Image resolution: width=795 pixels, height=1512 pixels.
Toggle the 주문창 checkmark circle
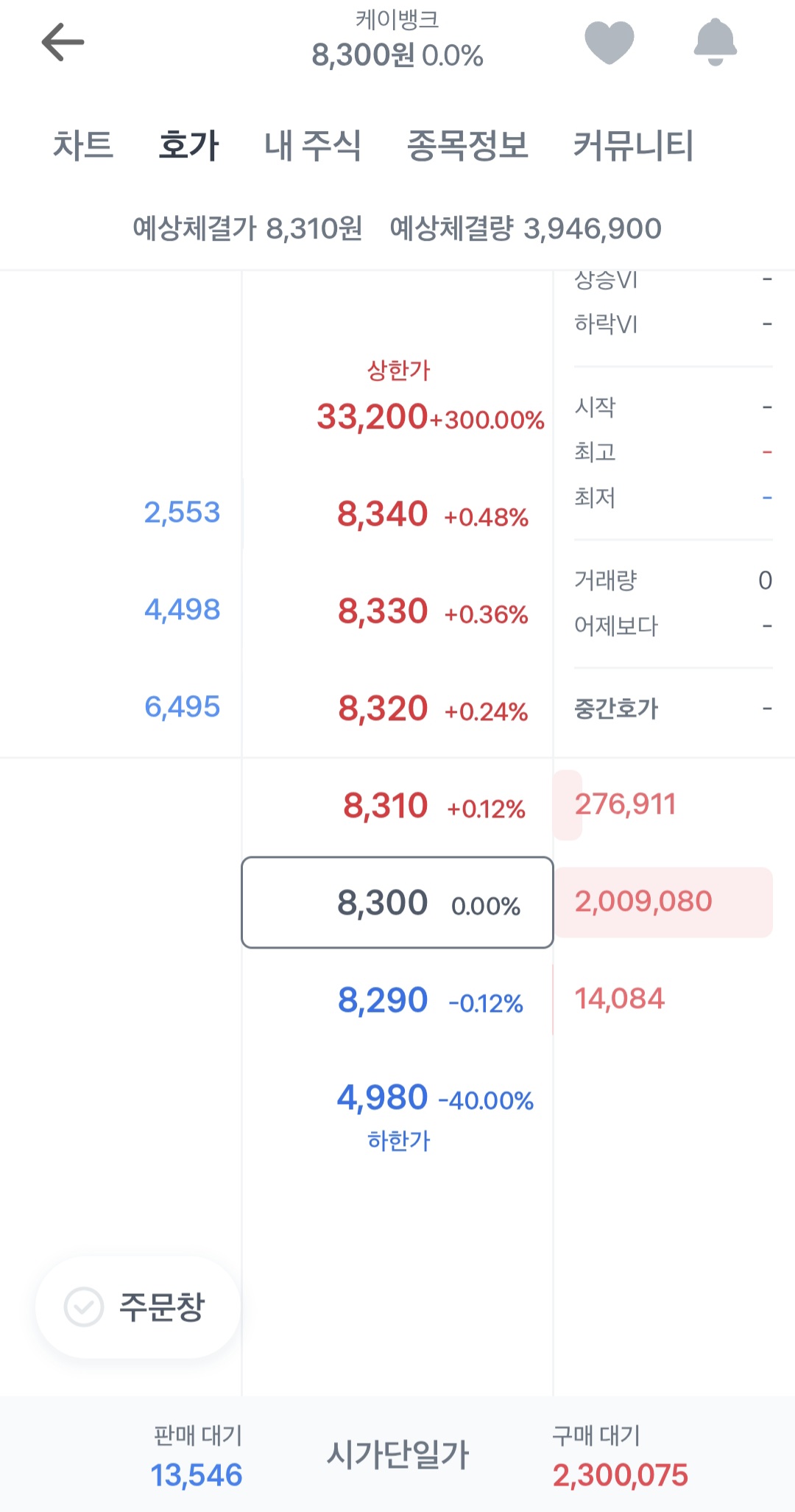click(x=84, y=1307)
